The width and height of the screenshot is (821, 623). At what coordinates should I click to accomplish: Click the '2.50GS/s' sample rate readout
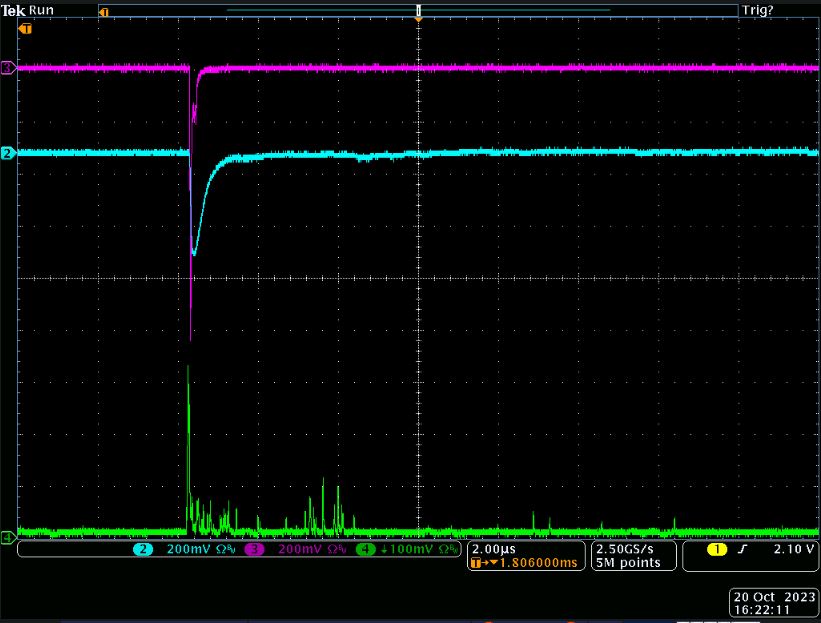click(625, 549)
